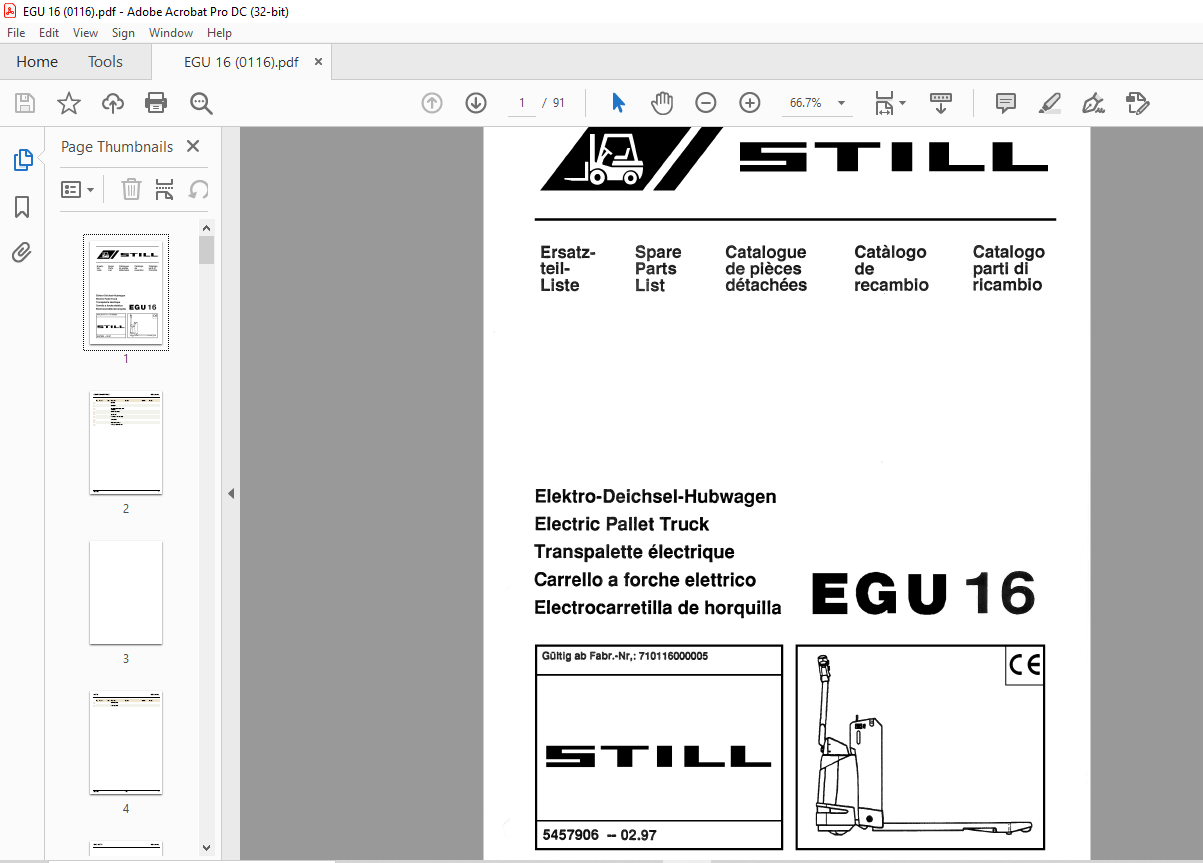Open the find text magnifier tool
The image size is (1203, 863).
(201, 103)
